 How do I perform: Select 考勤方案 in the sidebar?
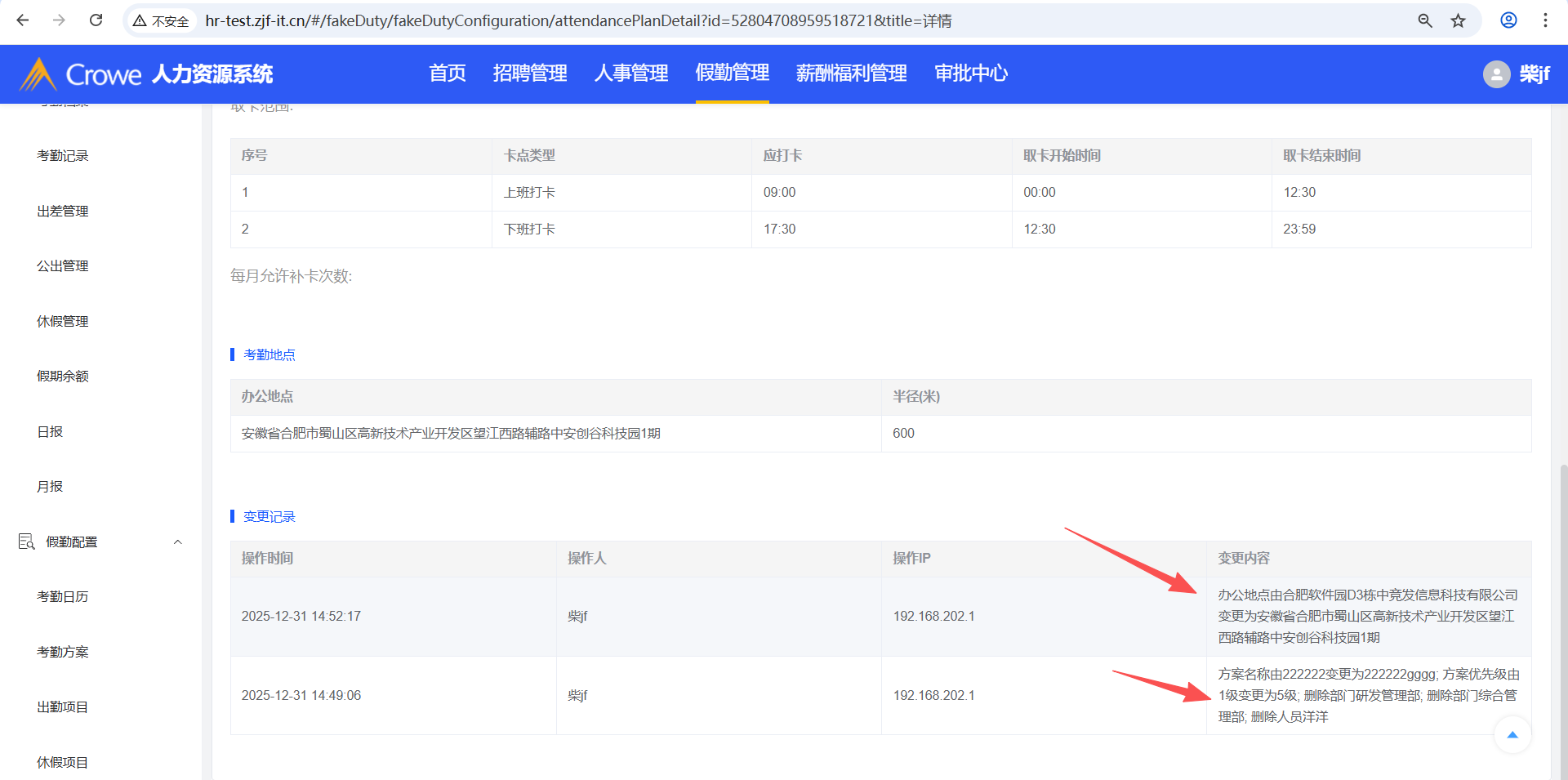coord(63,652)
